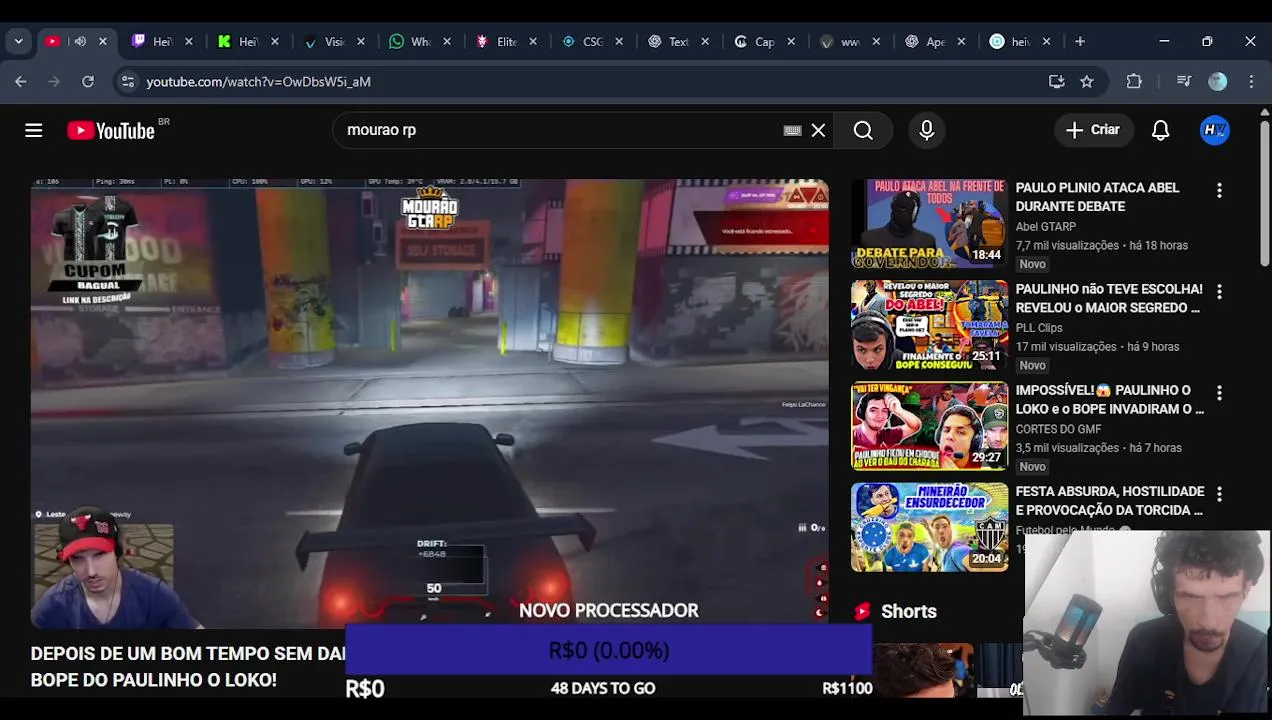The width and height of the screenshot is (1272, 720).
Task: Open 'FESTA ABSURDA, HOSTILIDADE' video thumbnail
Action: click(x=929, y=527)
